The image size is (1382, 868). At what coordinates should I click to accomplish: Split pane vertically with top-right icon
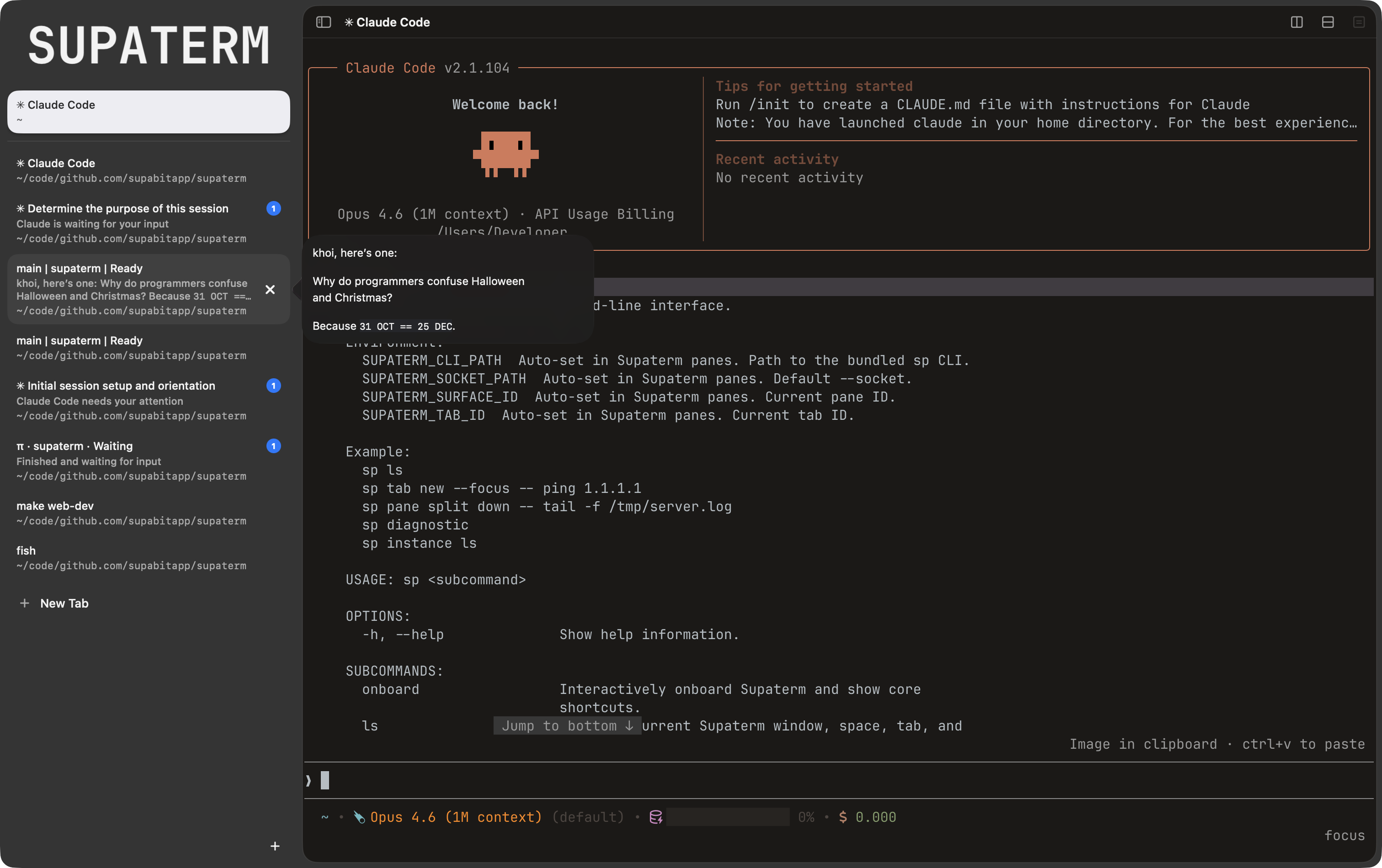(x=1296, y=22)
